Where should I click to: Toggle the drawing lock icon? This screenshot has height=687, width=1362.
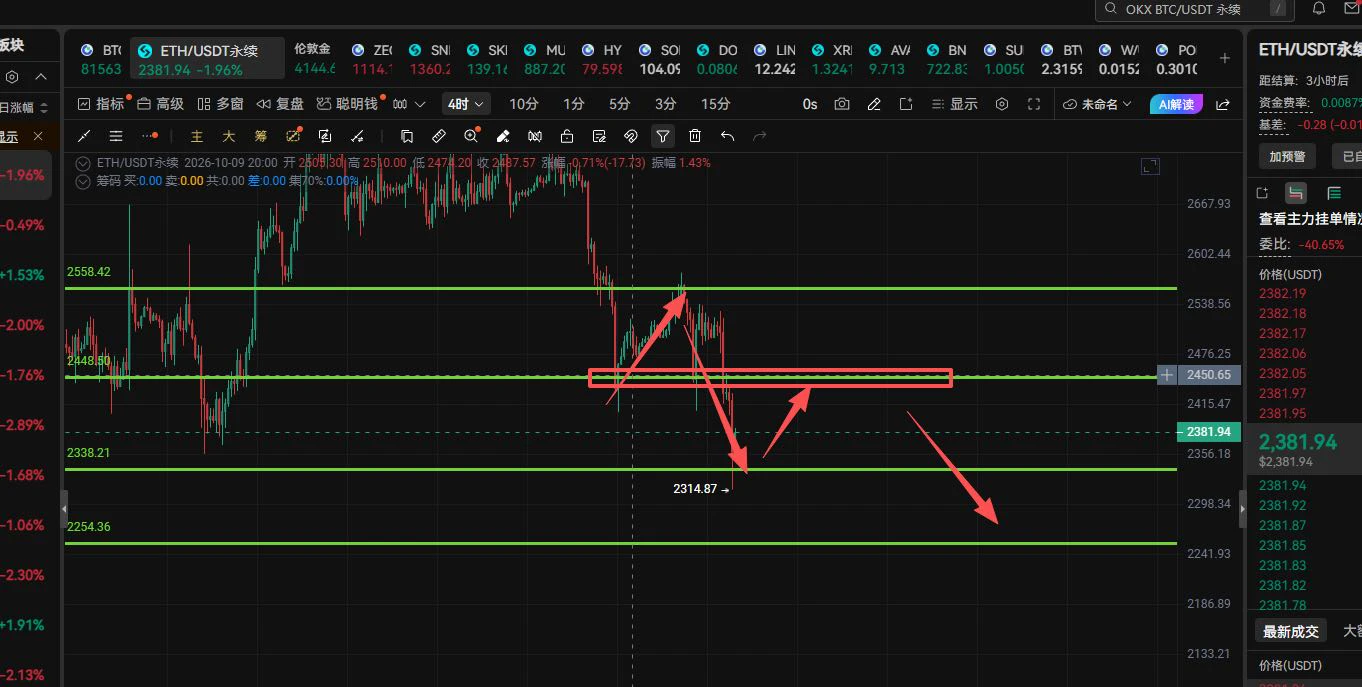pos(567,136)
